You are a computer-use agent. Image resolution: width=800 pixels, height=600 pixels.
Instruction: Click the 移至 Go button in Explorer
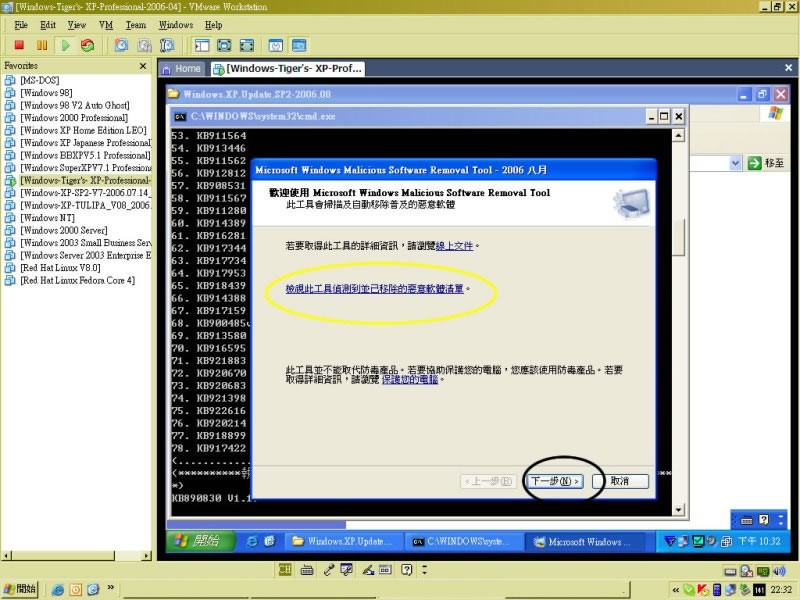click(x=765, y=163)
